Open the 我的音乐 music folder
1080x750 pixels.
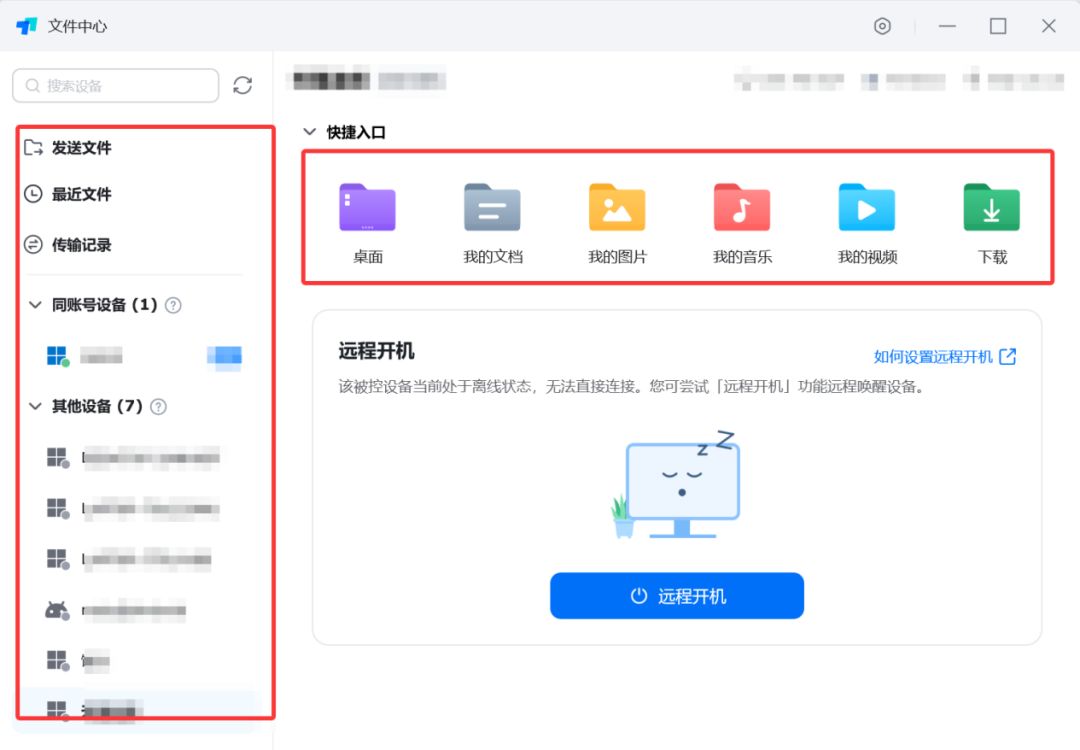742,223
